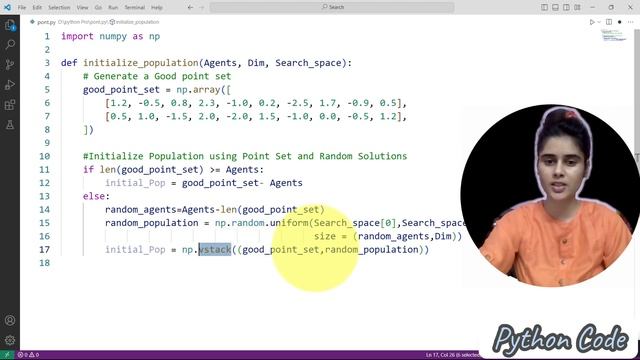Image resolution: width=640 pixels, height=360 pixels.
Task: Click 'initial_Pop' on line 12
Action: 135,183
